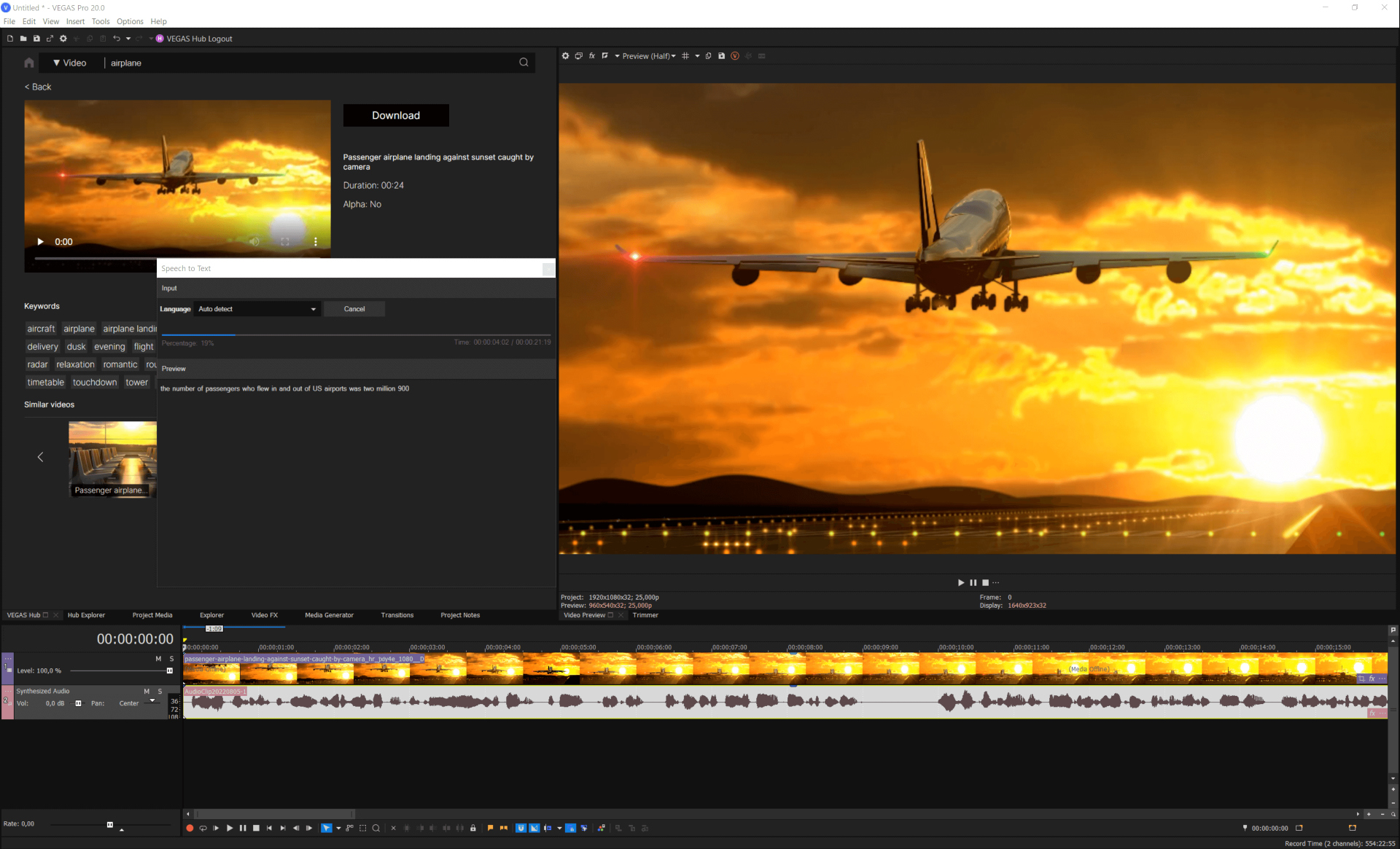Cancel the Speech to Text process
The width and height of the screenshot is (1400, 849).
[354, 309]
